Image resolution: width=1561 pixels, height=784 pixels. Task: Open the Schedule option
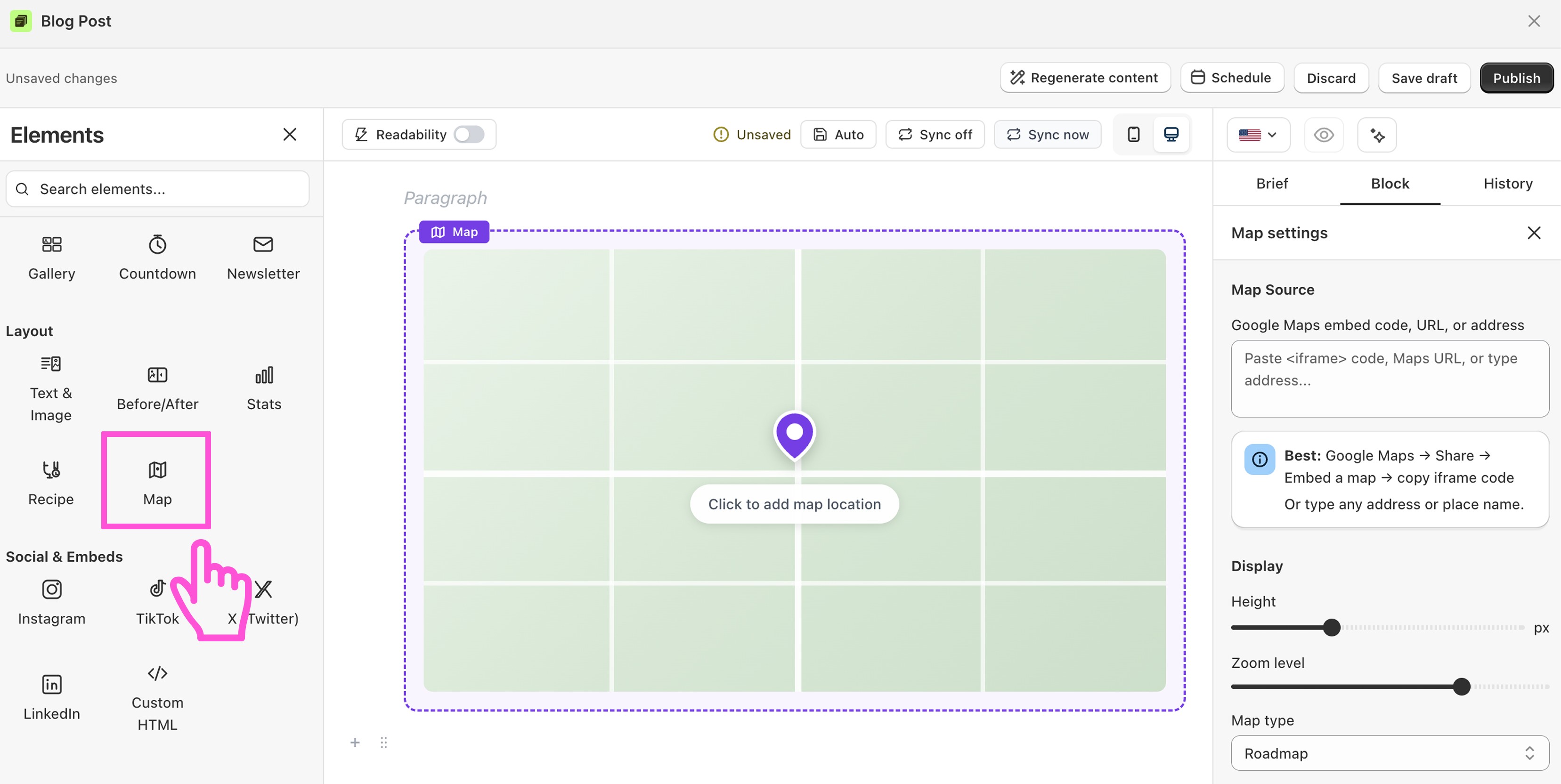coord(1231,78)
